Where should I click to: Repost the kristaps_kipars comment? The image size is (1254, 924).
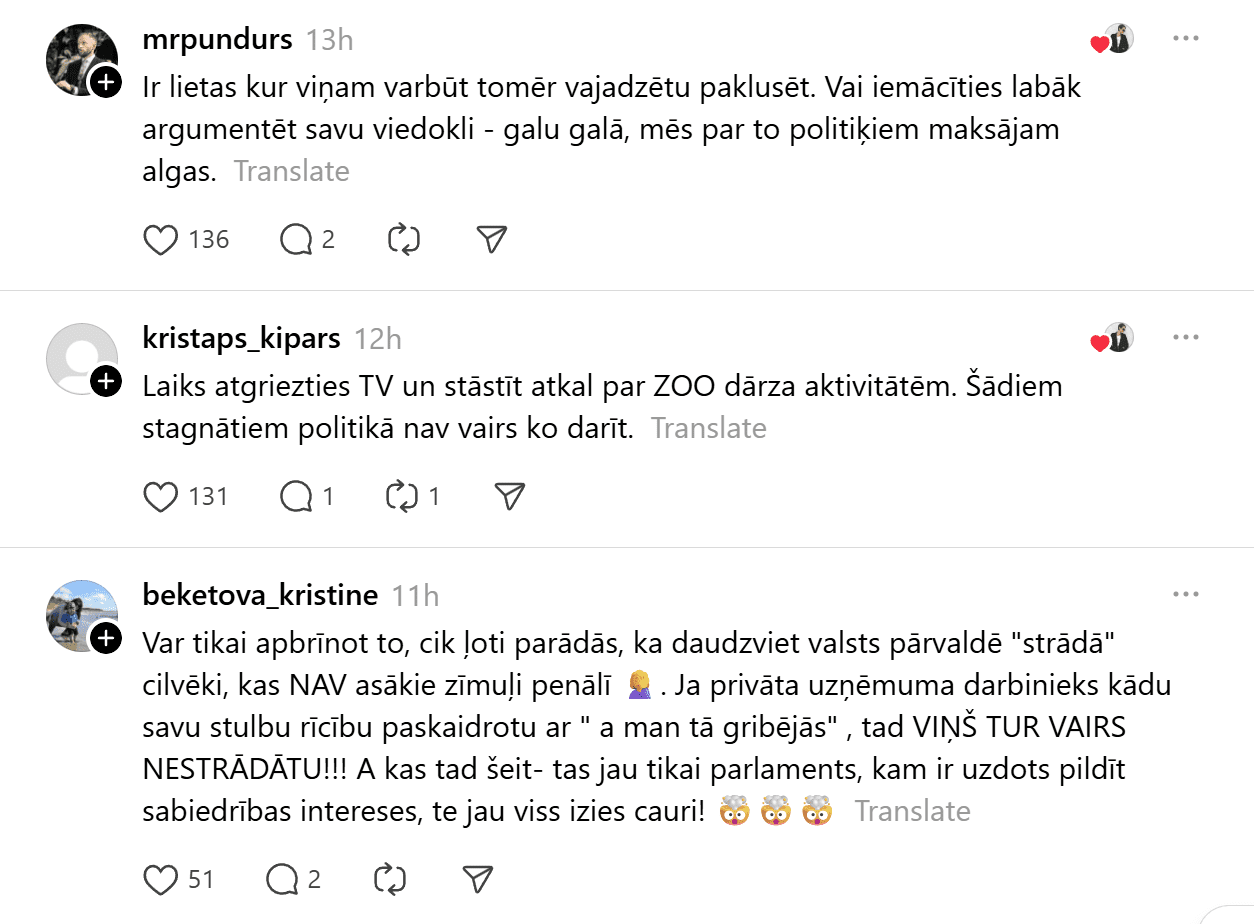tap(402, 497)
